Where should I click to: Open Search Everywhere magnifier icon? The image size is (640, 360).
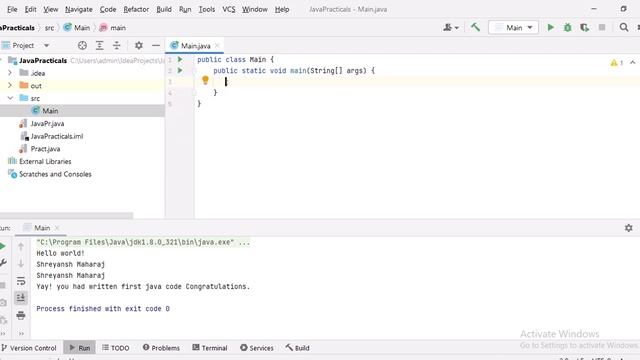coord(624,27)
